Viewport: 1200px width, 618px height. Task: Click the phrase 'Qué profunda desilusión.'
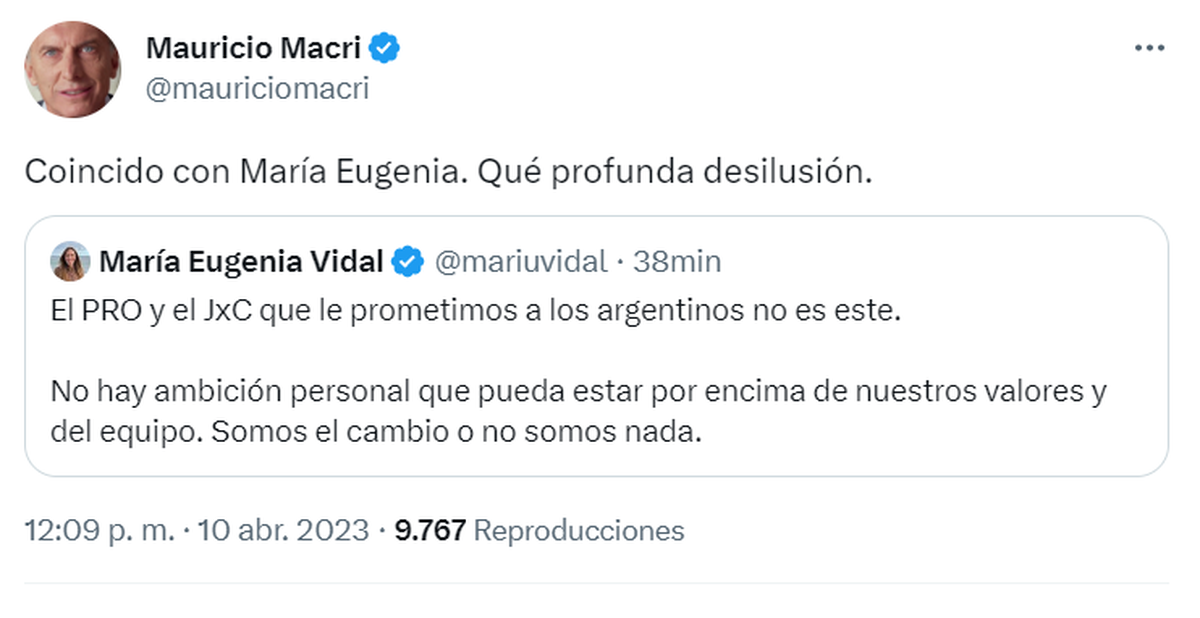[675, 172]
